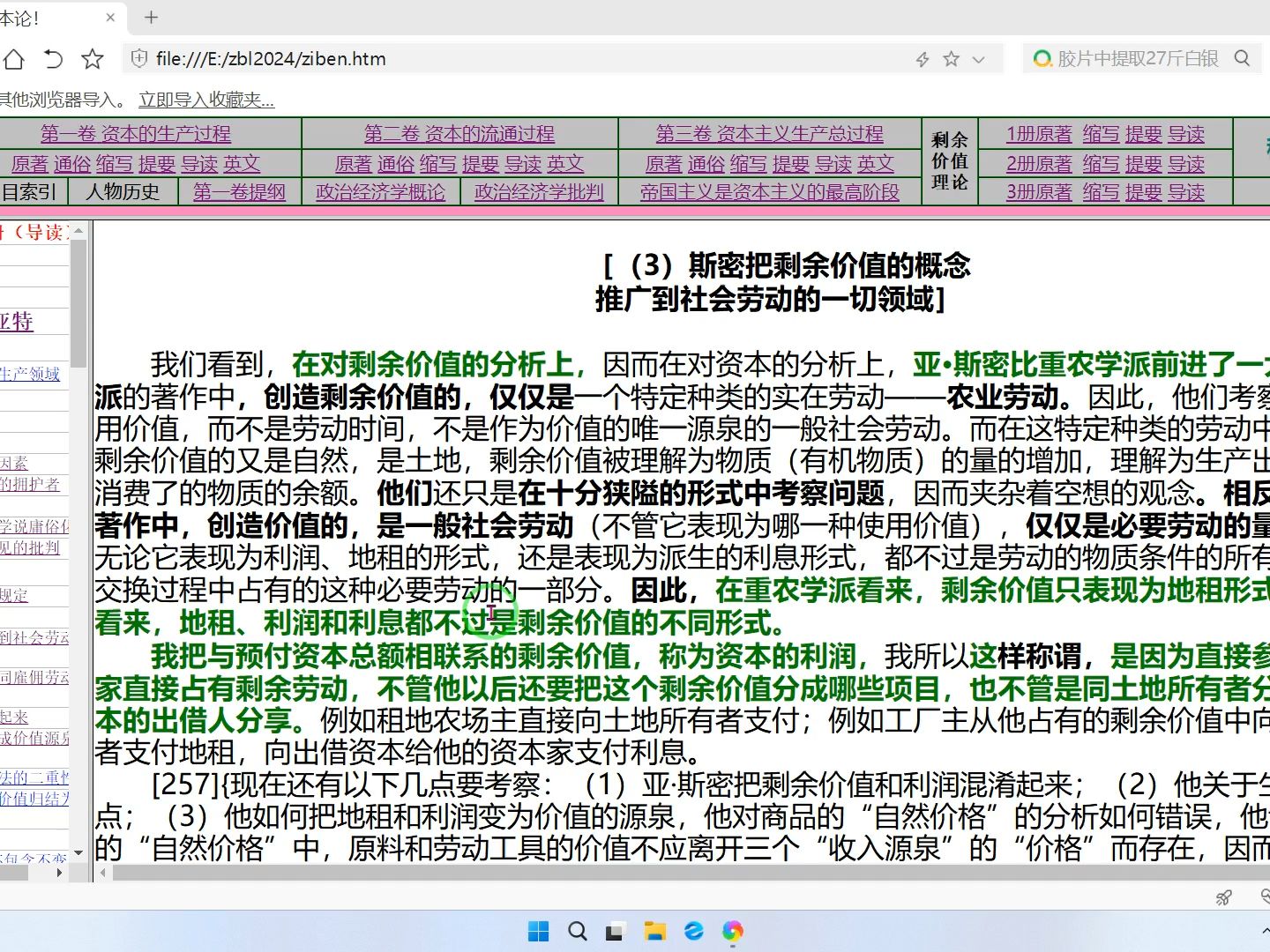Viewport: 1270px width, 952px height.
Task: Click the green search engine logo
Action: (x=1042, y=59)
